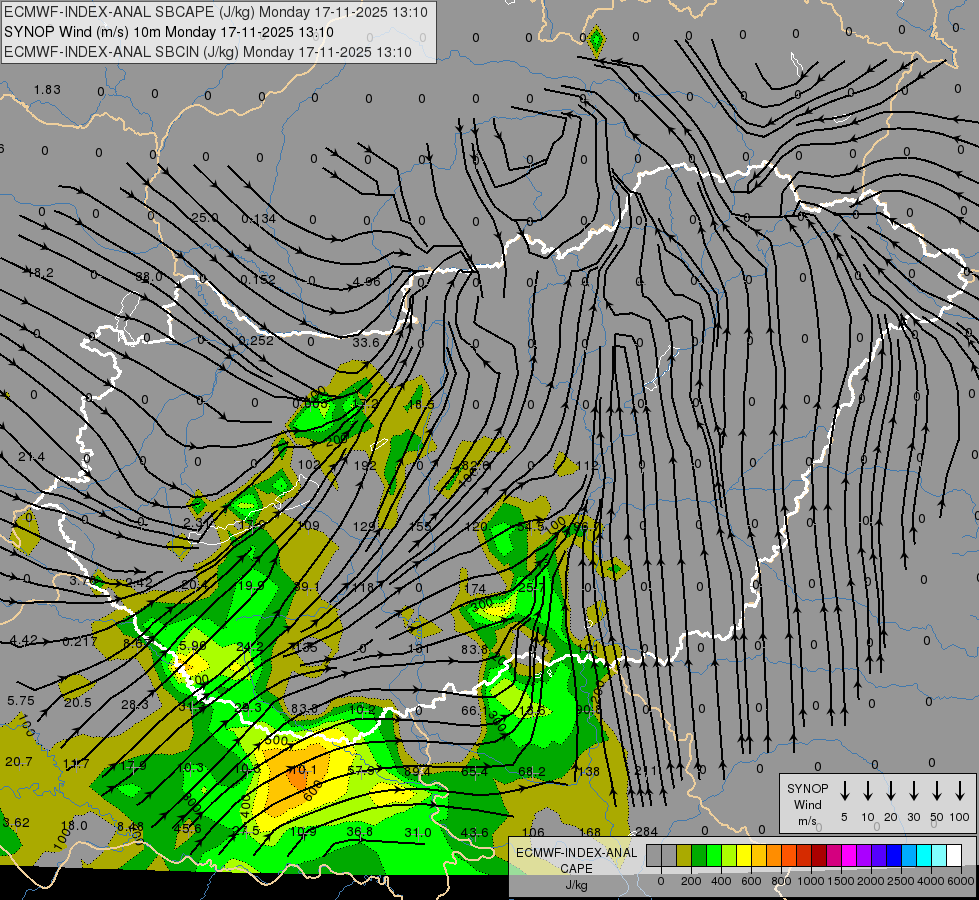Click the 2500 tick label on CAPE scale
The image size is (979, 900).
900,881
